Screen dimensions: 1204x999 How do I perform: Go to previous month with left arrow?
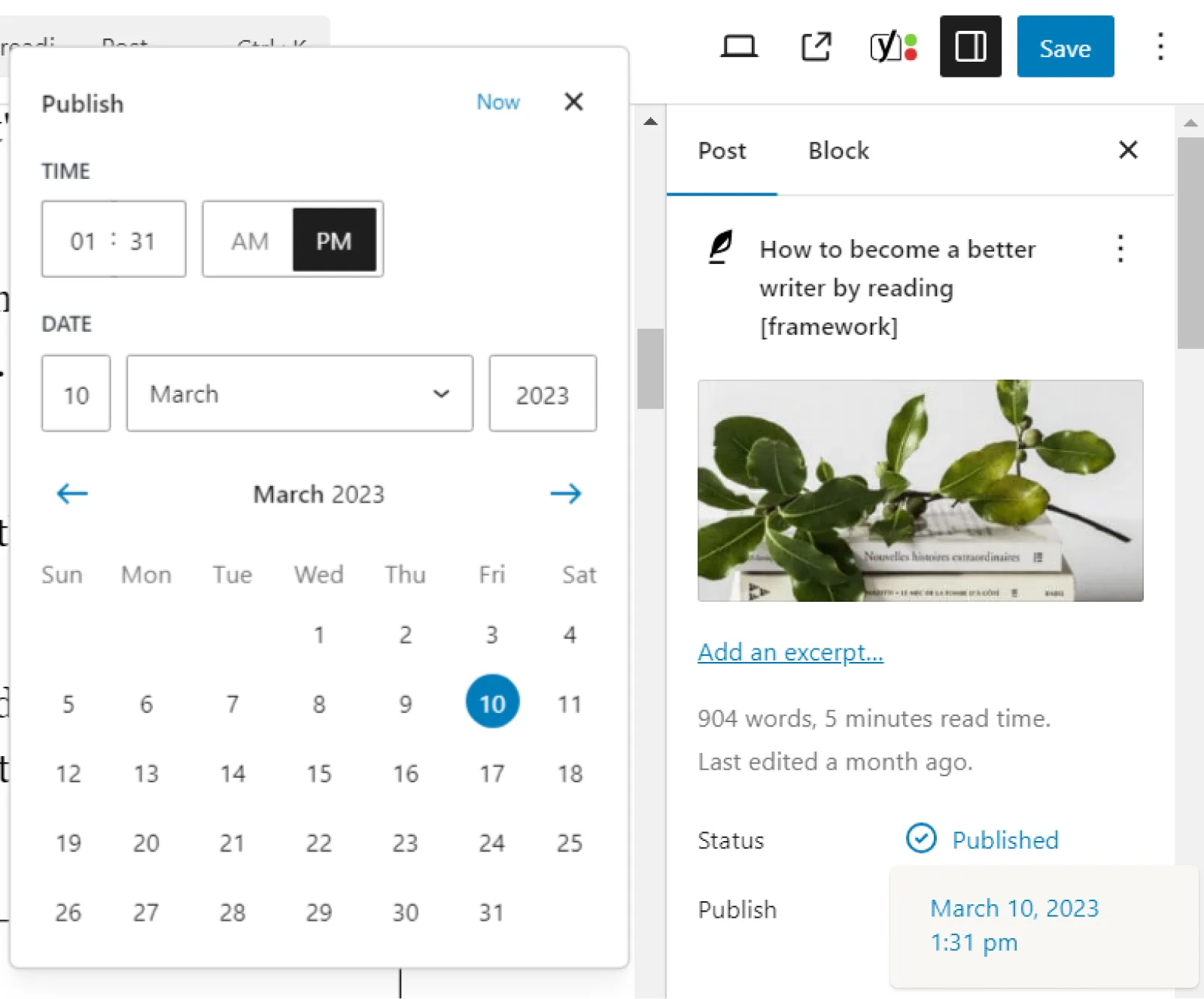72,493
